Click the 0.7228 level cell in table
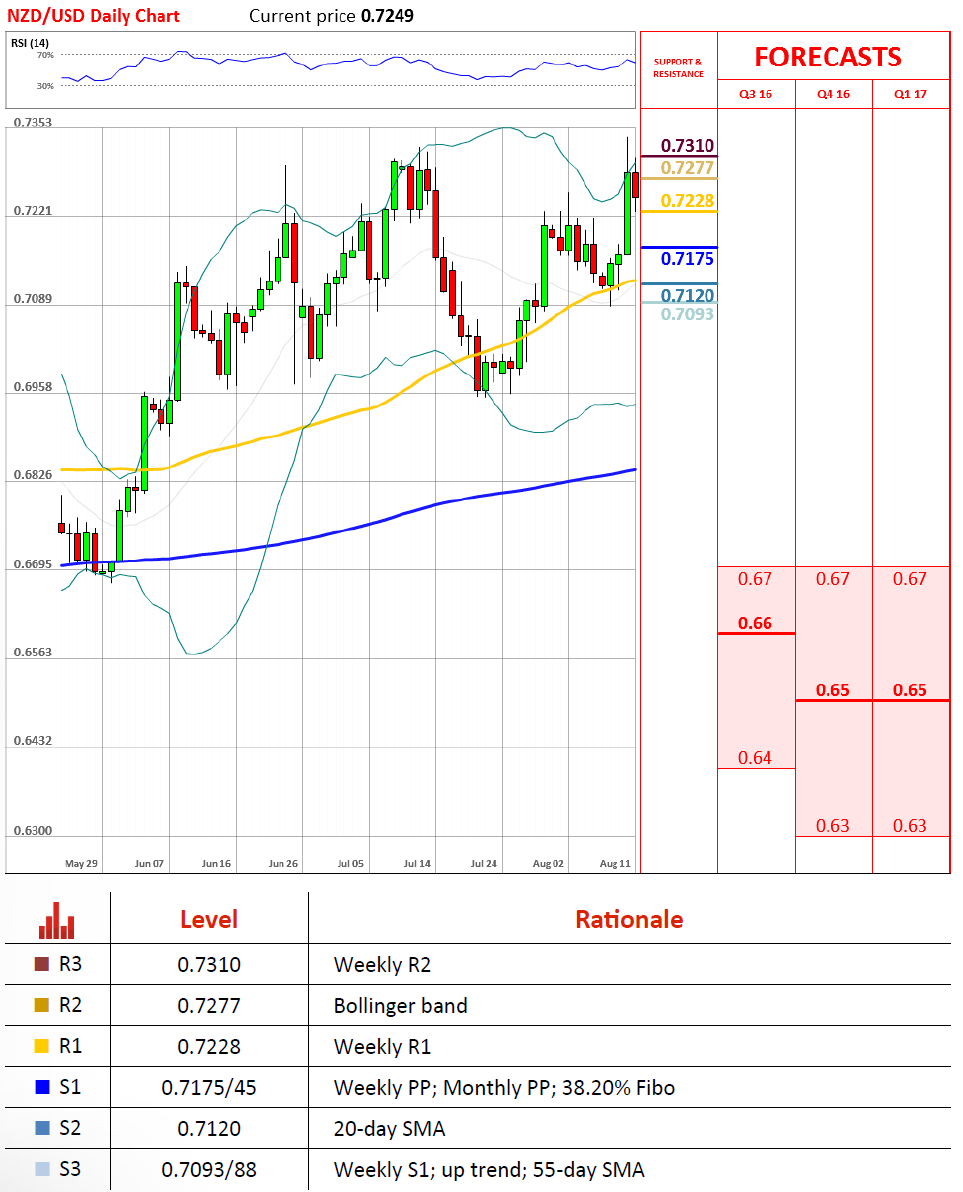 pyautogui.click(x=209, y=1047)
